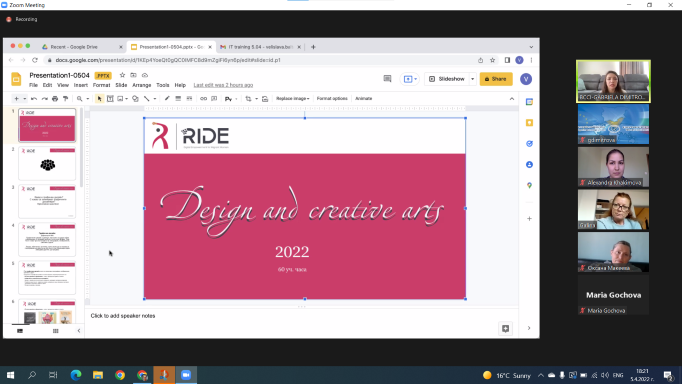The image size is (682, 384).
Task: Open Google Maps side panel
Action: (x=529, y=185)
